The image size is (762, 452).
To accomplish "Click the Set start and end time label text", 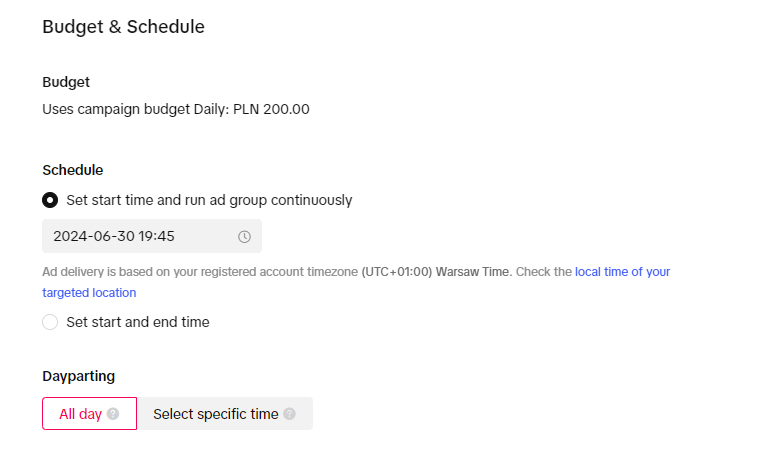I will tap(138, 322).
